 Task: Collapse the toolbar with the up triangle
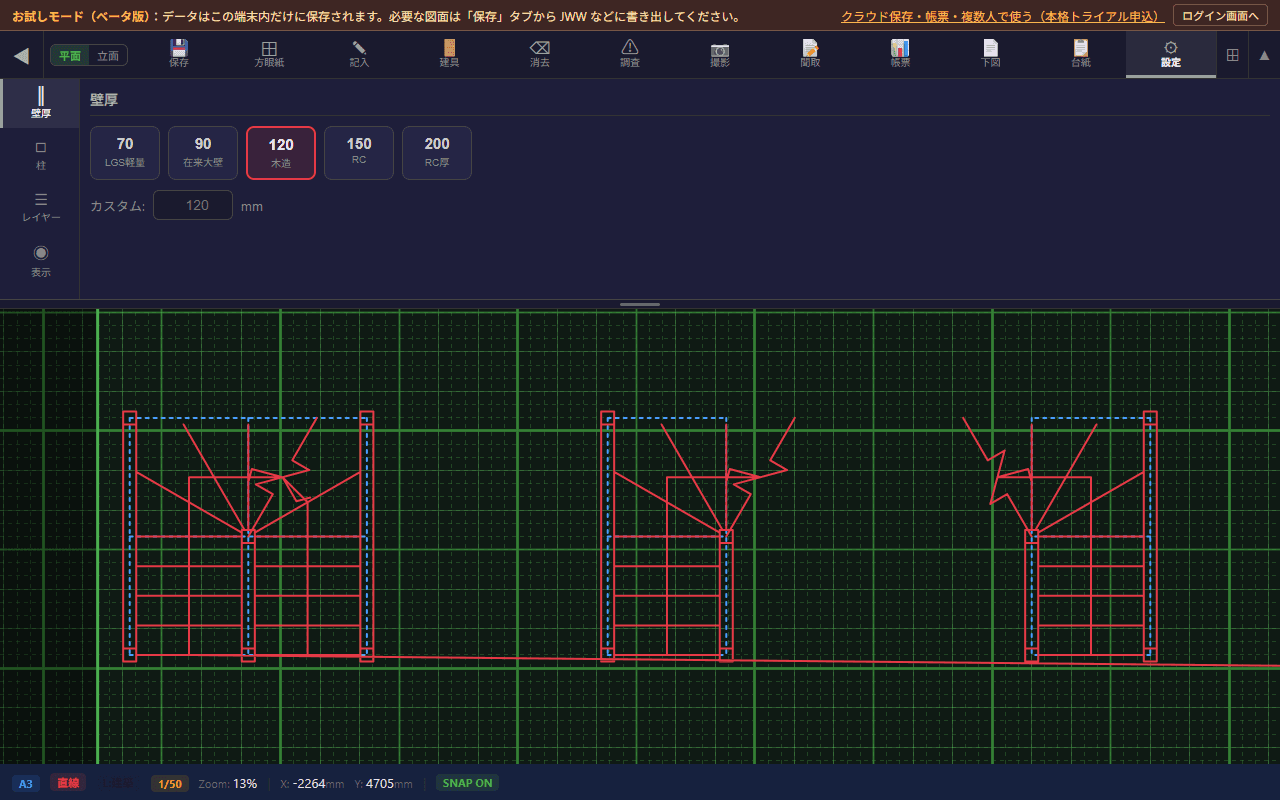pyautogui.click(x=1264, y=55)
